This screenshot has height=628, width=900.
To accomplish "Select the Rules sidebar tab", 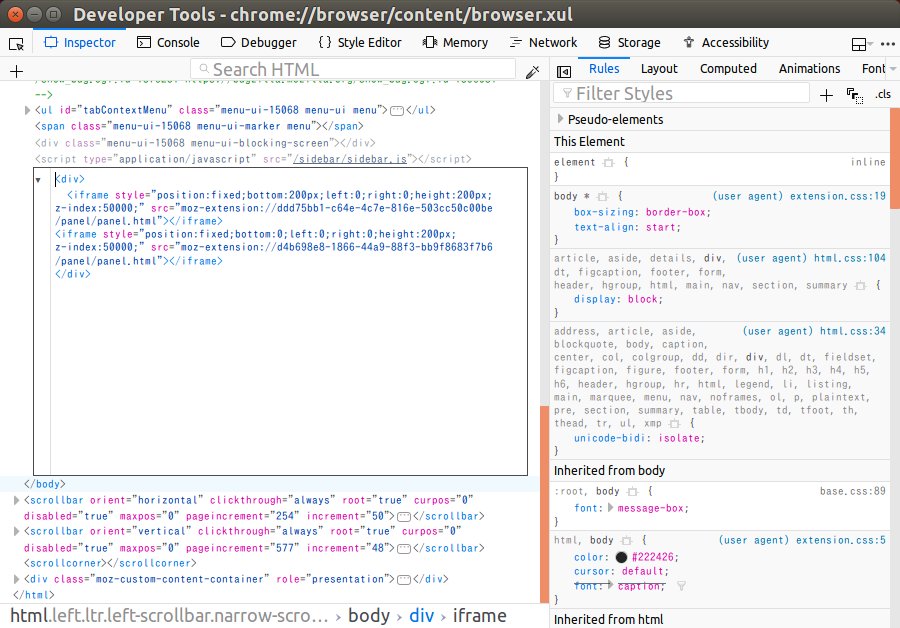I will (604, 69).
